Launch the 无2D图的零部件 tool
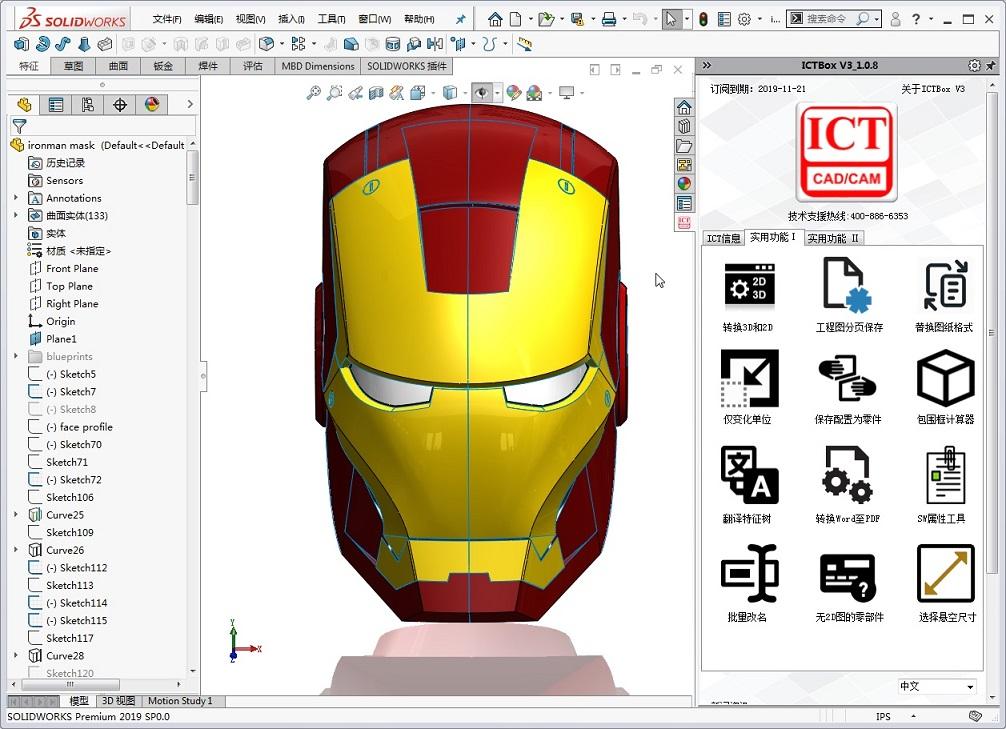Image resolution: width=1006 pixels, height=729 pixels. 848,587
